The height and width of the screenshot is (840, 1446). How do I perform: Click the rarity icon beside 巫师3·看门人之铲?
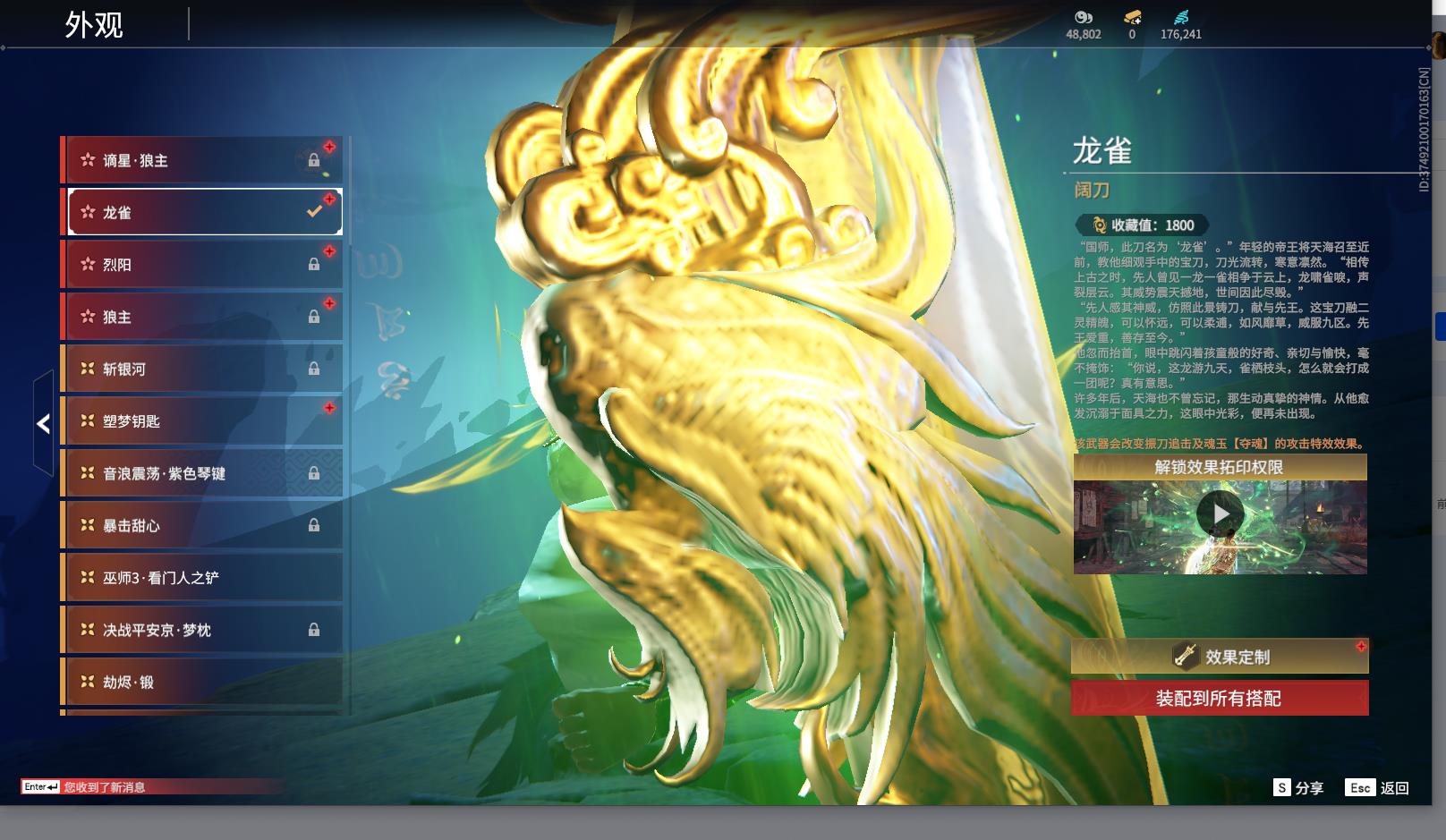coord(88,577)
